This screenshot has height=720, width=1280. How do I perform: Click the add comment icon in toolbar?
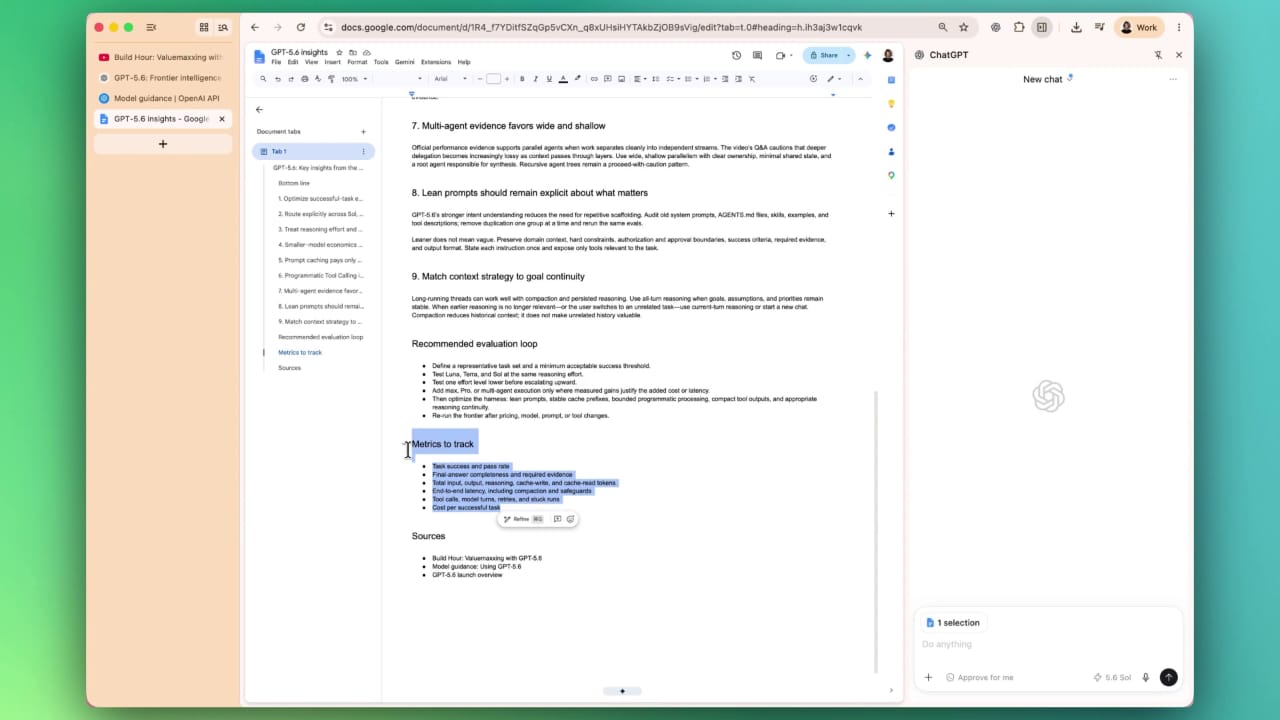pyautogui.click(x=607, y=79)
